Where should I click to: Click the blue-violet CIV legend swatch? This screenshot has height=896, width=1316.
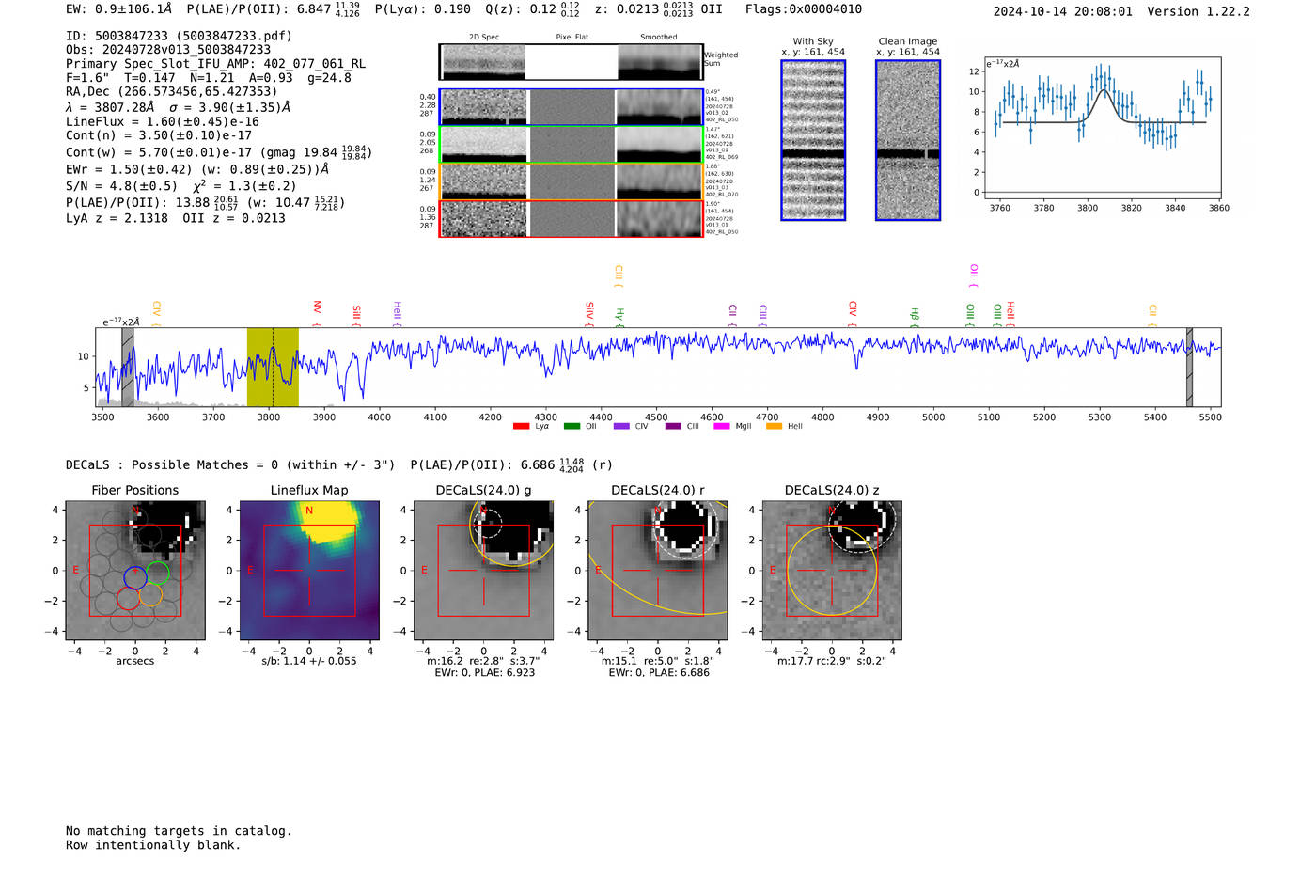(621, 426)
